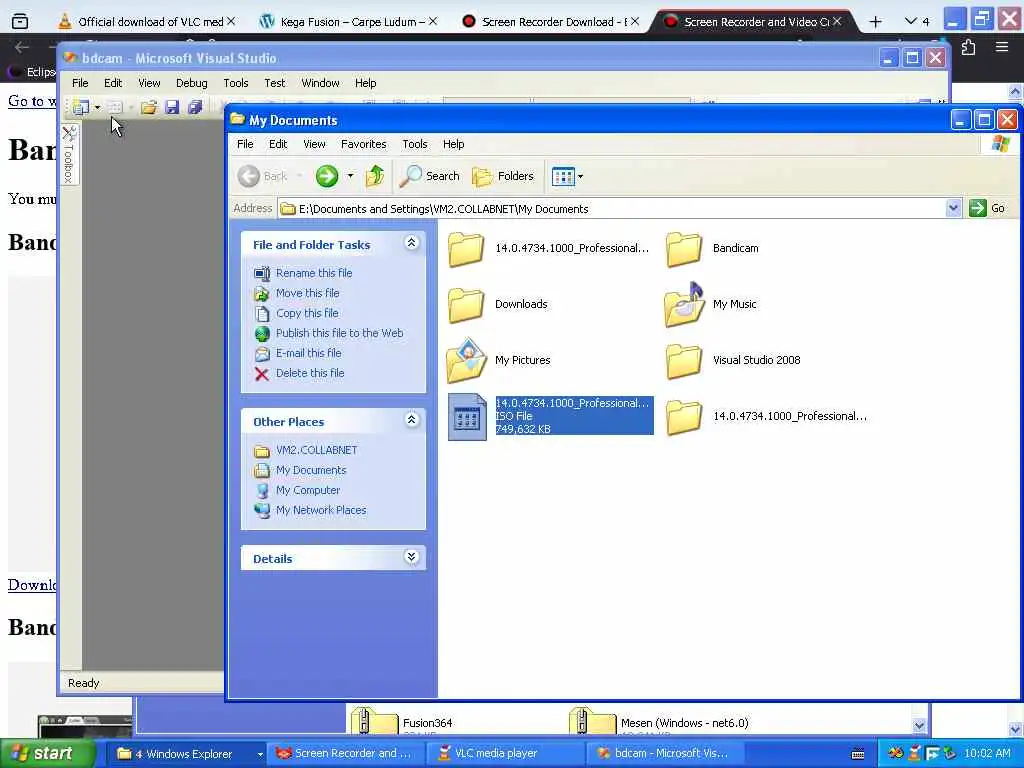Click system tray clock showing 10:02 AM
1024x768 pixels.
(987, 754)
